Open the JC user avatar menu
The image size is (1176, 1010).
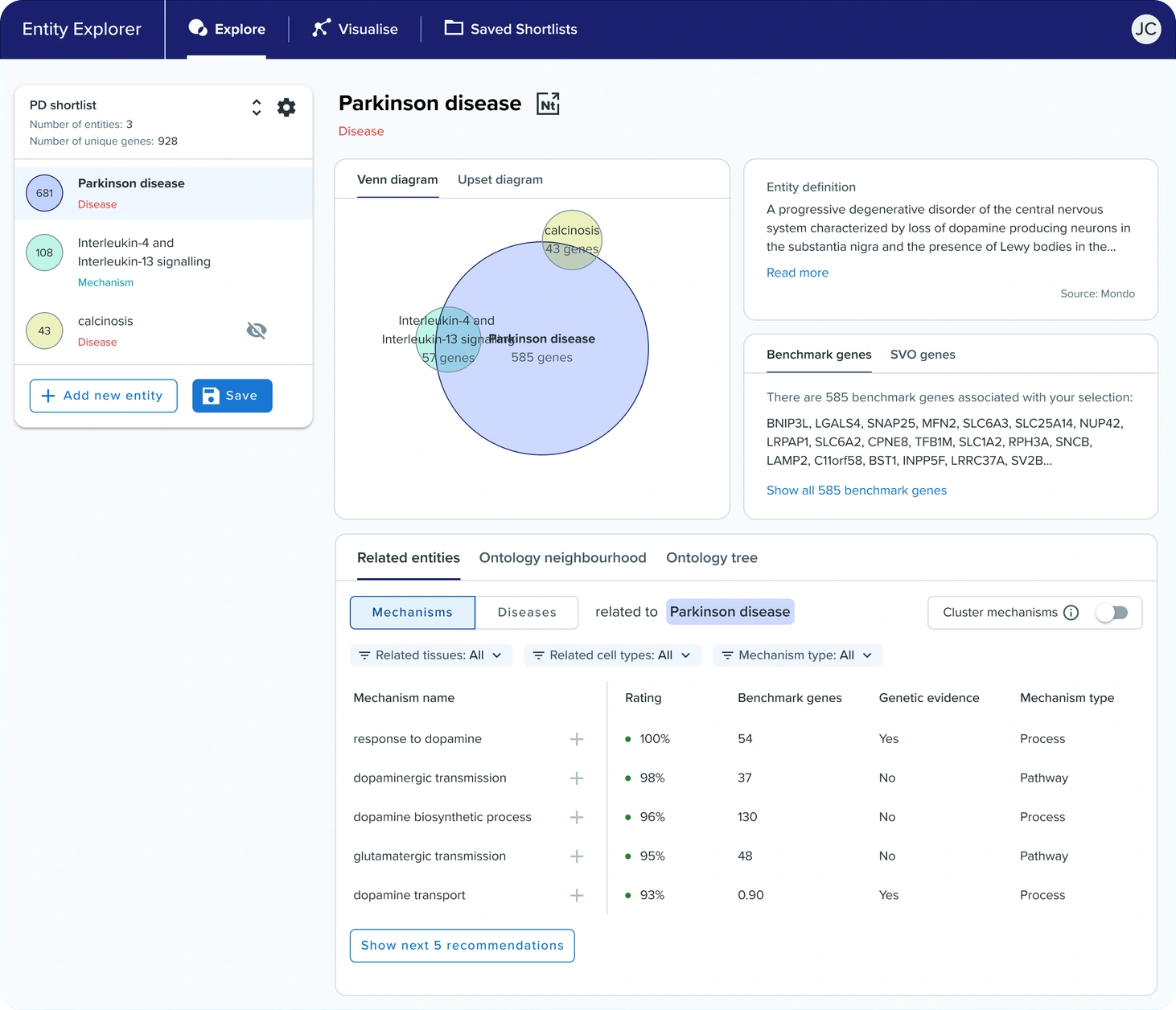coord(1145,29)
